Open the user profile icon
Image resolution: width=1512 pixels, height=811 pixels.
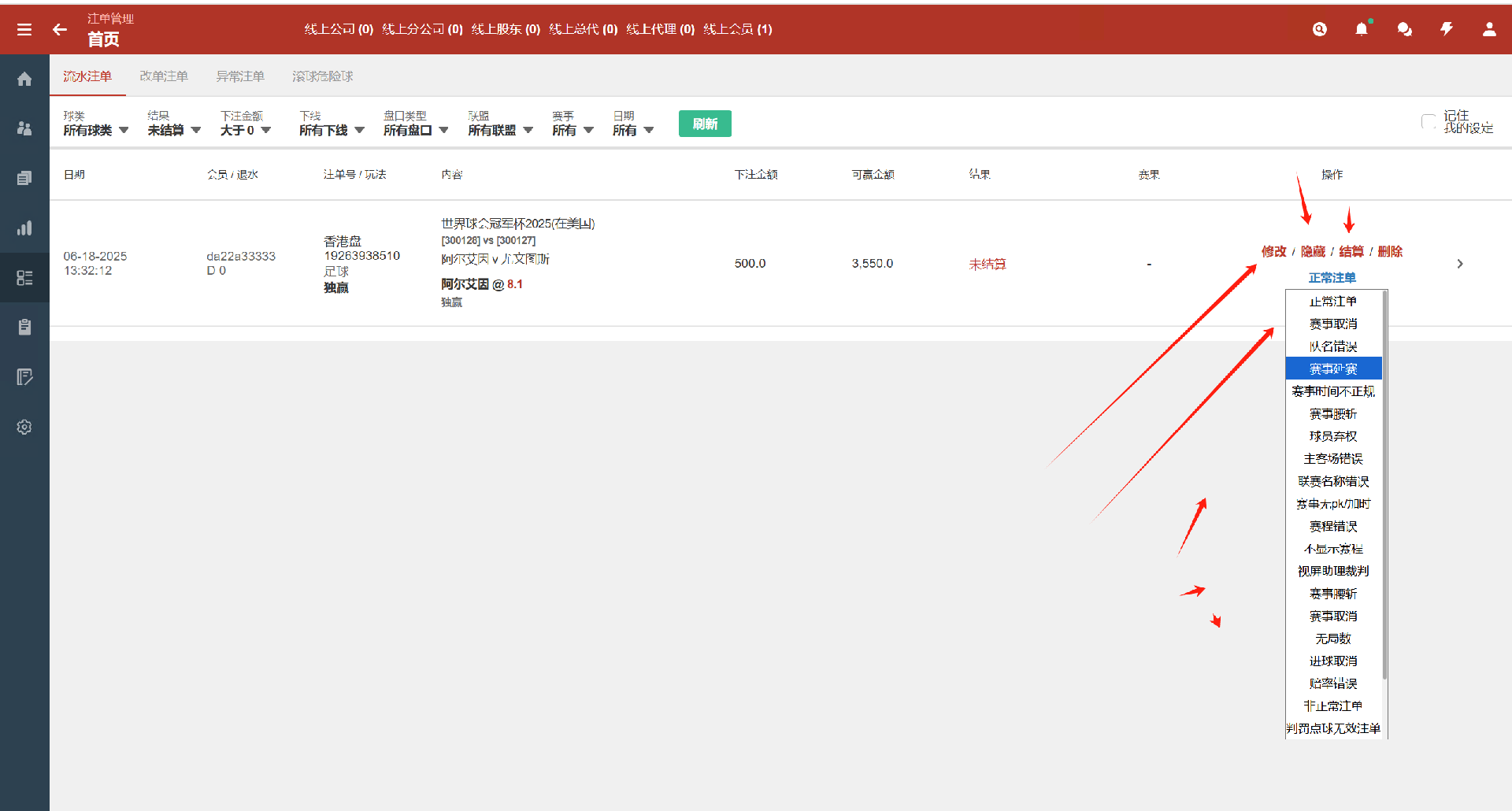tap(1489, 30)
